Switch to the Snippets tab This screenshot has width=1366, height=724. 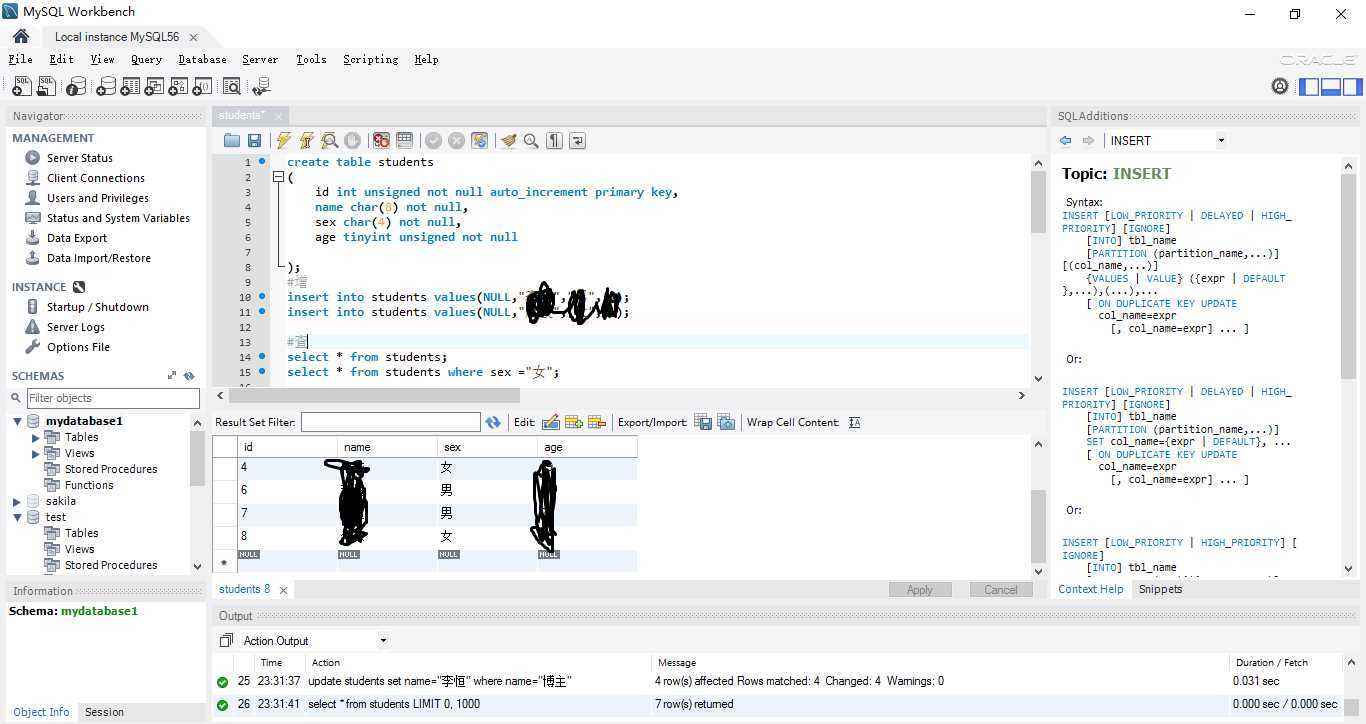click(1160, 589)
